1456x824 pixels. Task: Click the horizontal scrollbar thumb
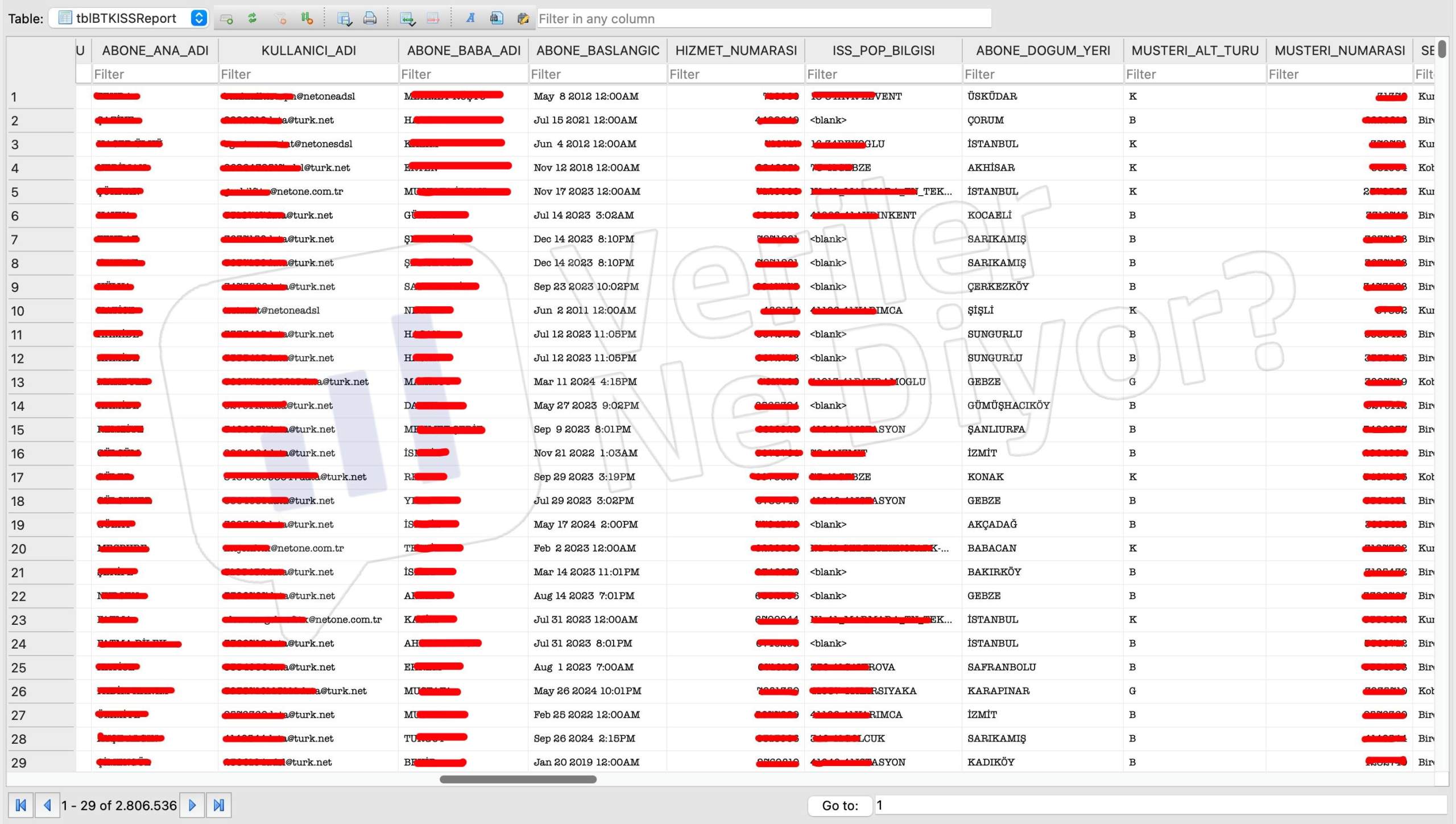pyautogui.click(x=518, y=779)
